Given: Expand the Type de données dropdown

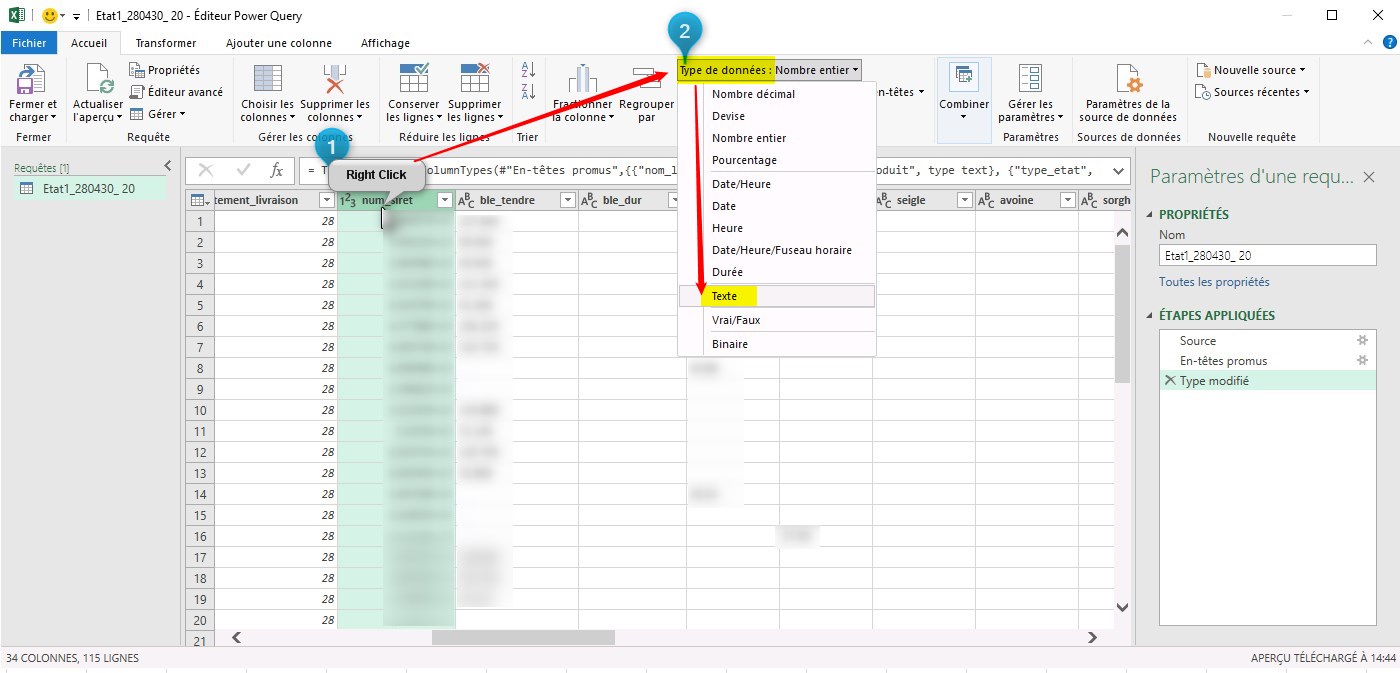Looking at the screenshot, I should tap(817, 70).
